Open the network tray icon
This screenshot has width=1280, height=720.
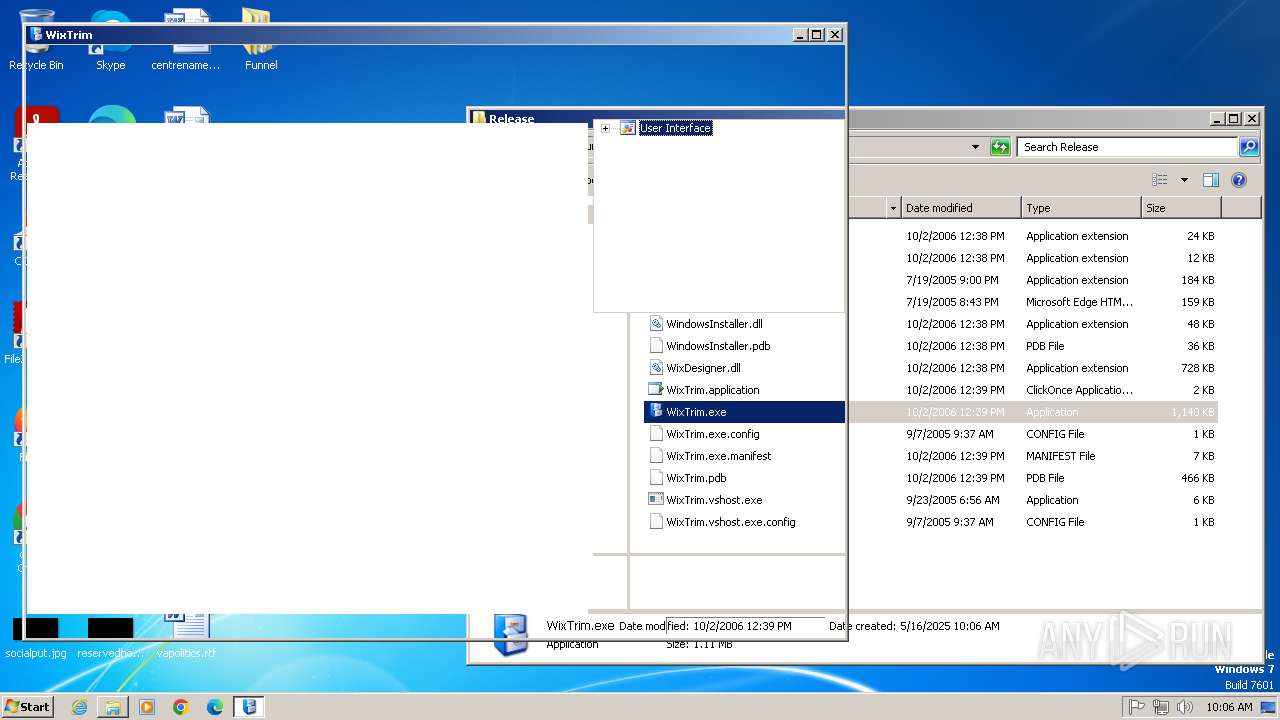pos(1161,707)
